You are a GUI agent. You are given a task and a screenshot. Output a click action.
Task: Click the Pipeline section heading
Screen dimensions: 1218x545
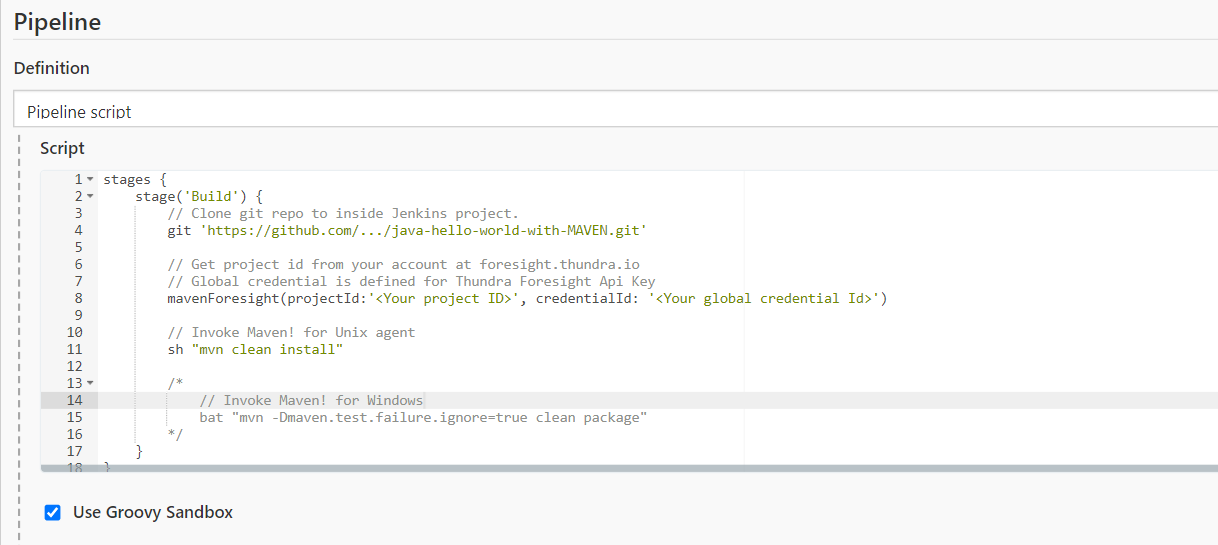(x=58, y=21)
